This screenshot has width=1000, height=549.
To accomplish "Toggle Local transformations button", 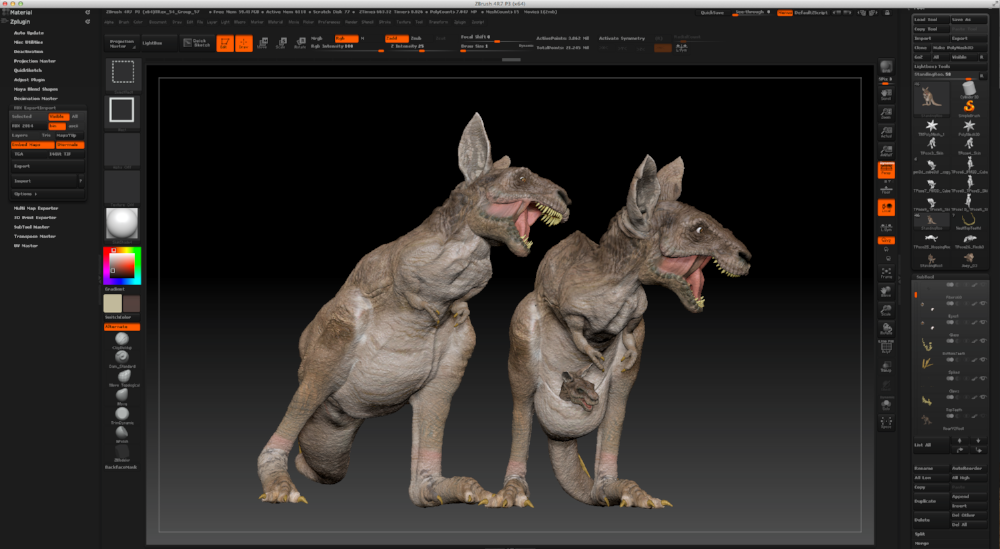I will 886,207.
